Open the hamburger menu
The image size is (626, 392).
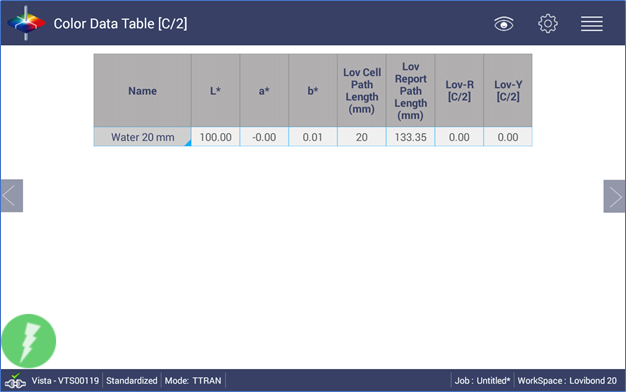pos(592,24)
